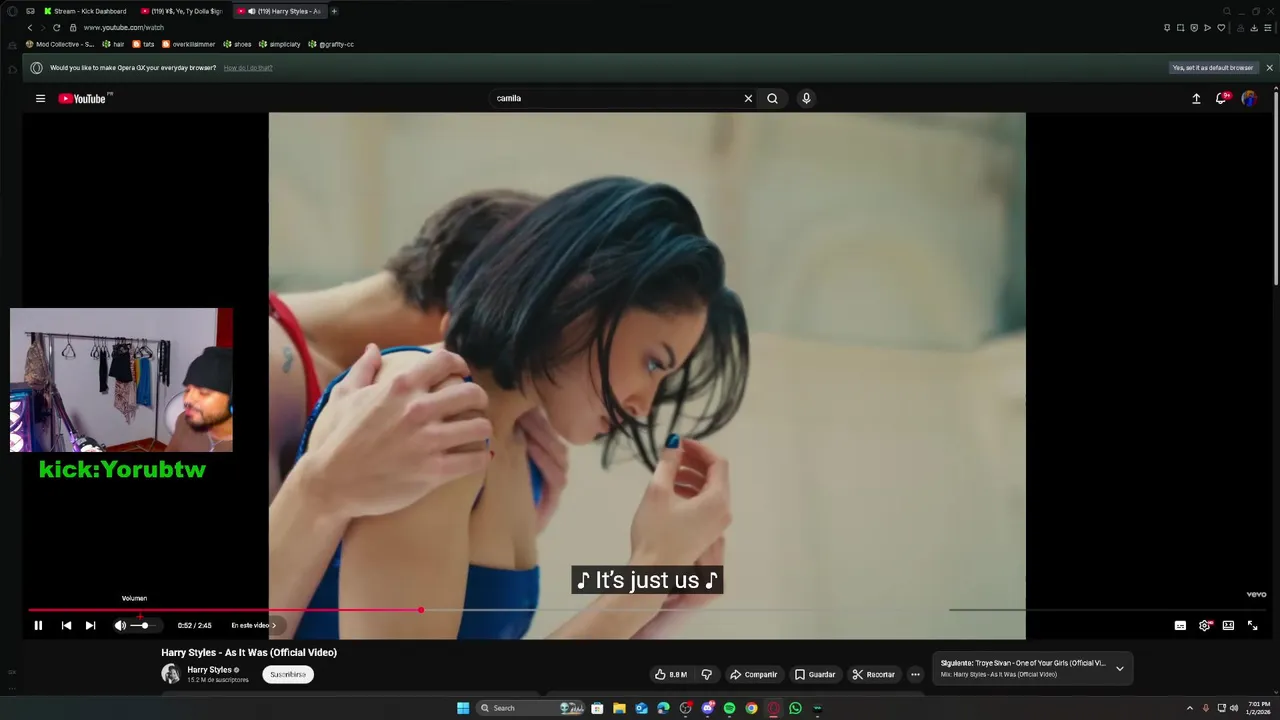Click inside the YouTube search field
Image resolution: width=1280 pixels, height=720 pixels.
coord(615,98)
